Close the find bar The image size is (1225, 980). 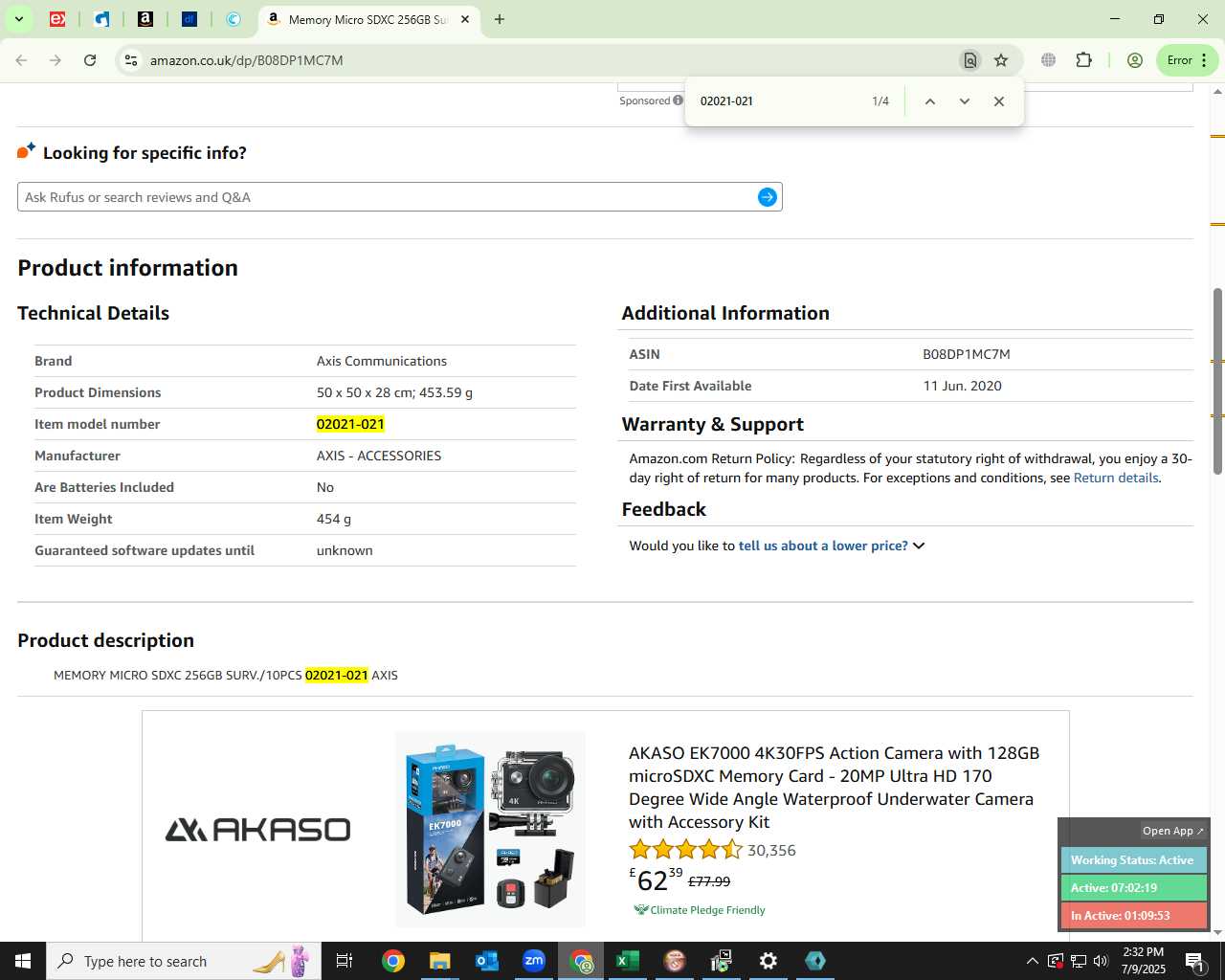pyautogui.click(x=998, y=101)
